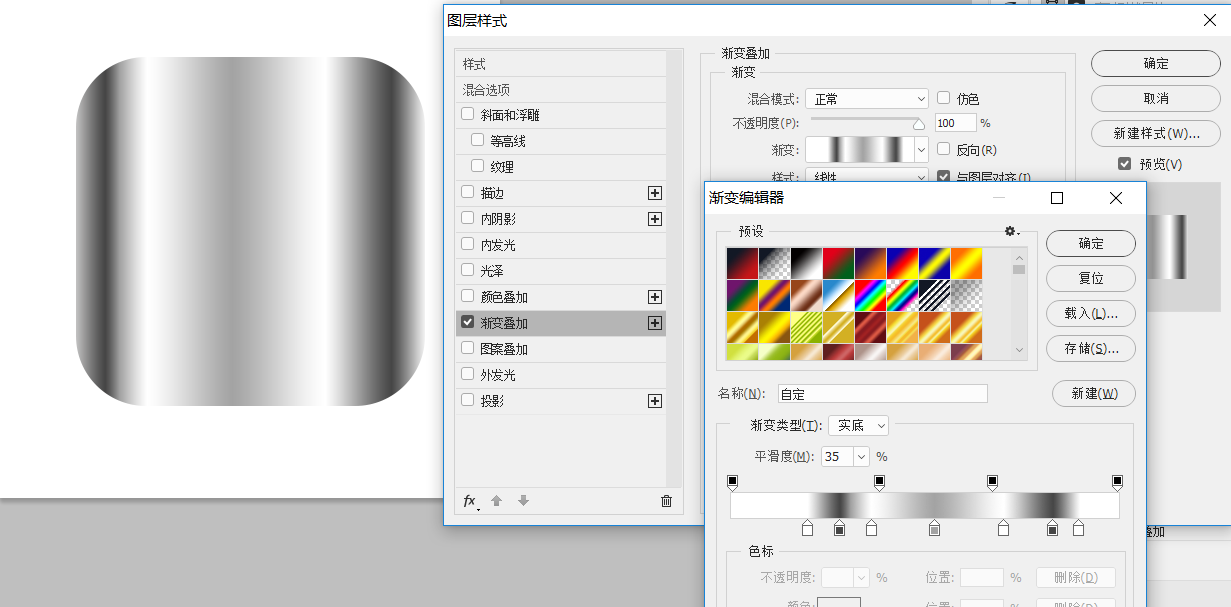Click the gradient preview swatch in Layer Style
The width and height of the screenshot is (1231, 607).
pyautogui.click(x=860, y=150)
